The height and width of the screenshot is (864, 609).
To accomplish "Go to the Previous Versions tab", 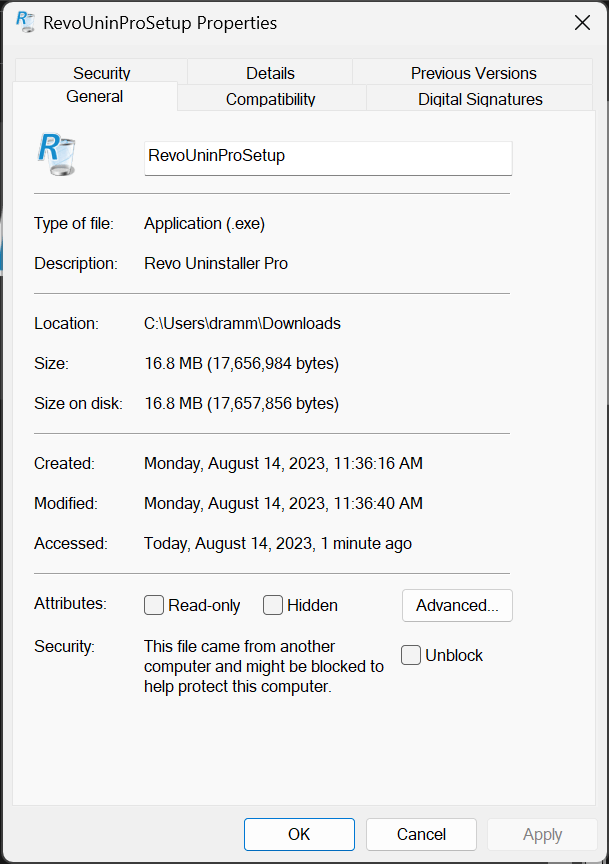I will 473,73.
